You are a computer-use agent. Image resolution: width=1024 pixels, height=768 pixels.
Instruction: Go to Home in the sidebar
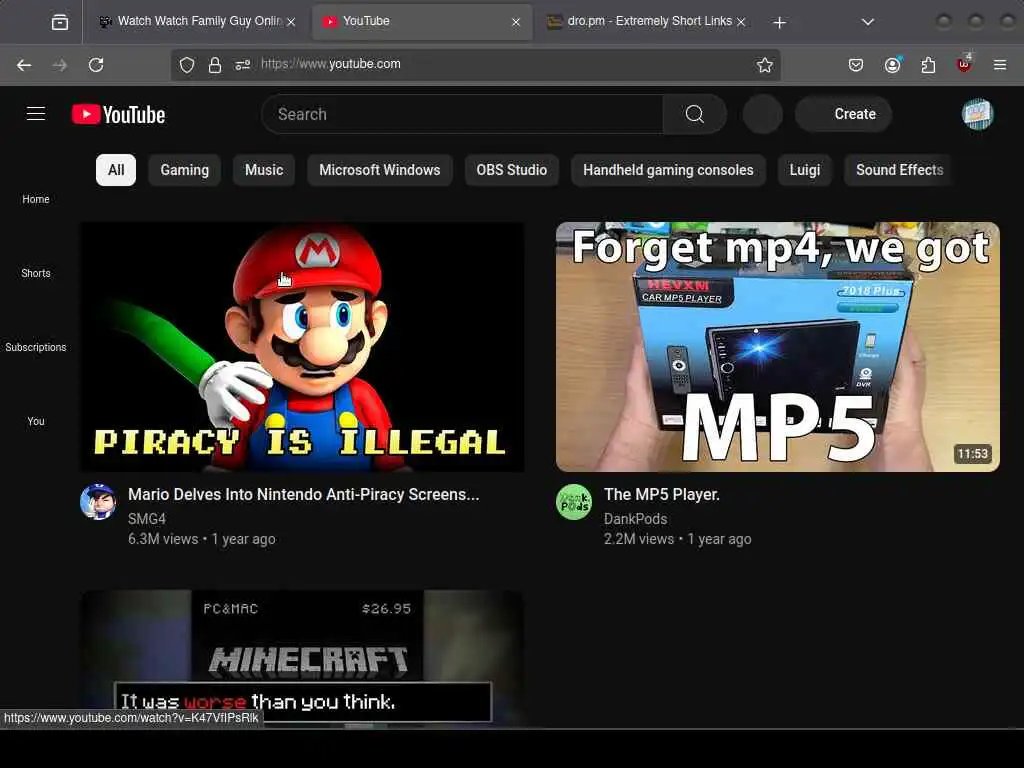coord(36,199)
